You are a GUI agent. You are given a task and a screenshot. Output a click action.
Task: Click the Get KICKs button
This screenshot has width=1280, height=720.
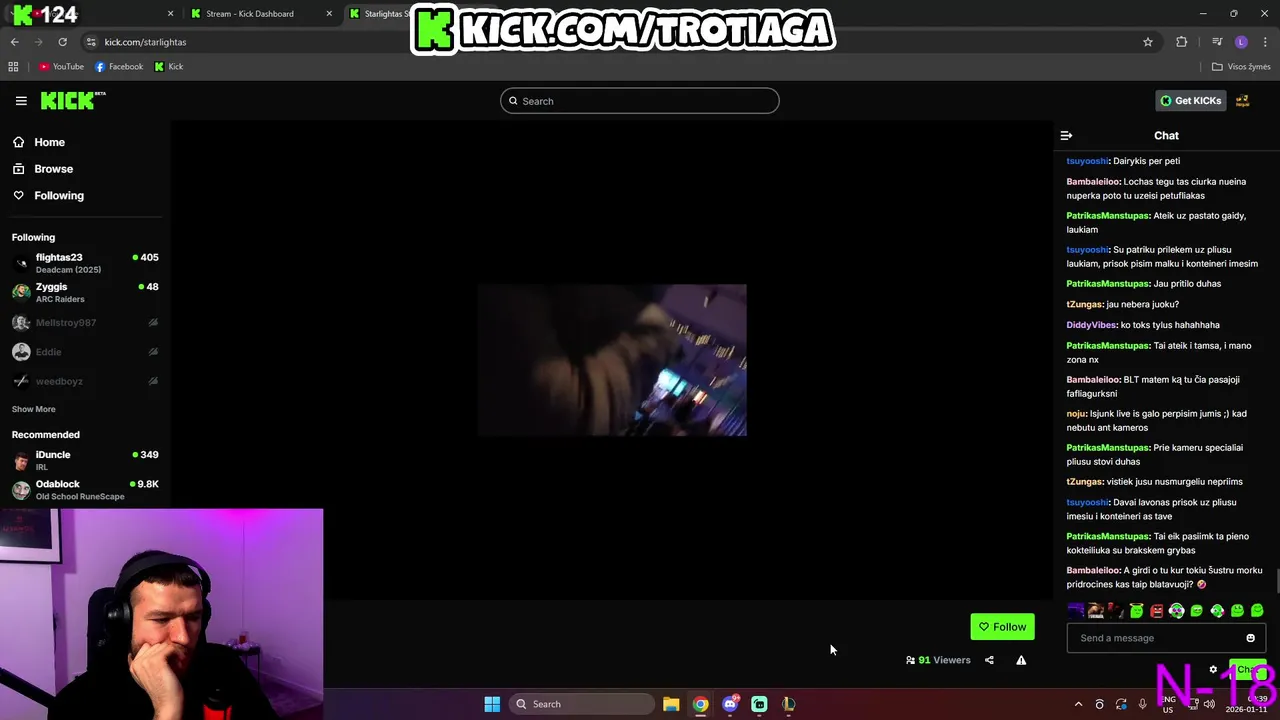1190,101
